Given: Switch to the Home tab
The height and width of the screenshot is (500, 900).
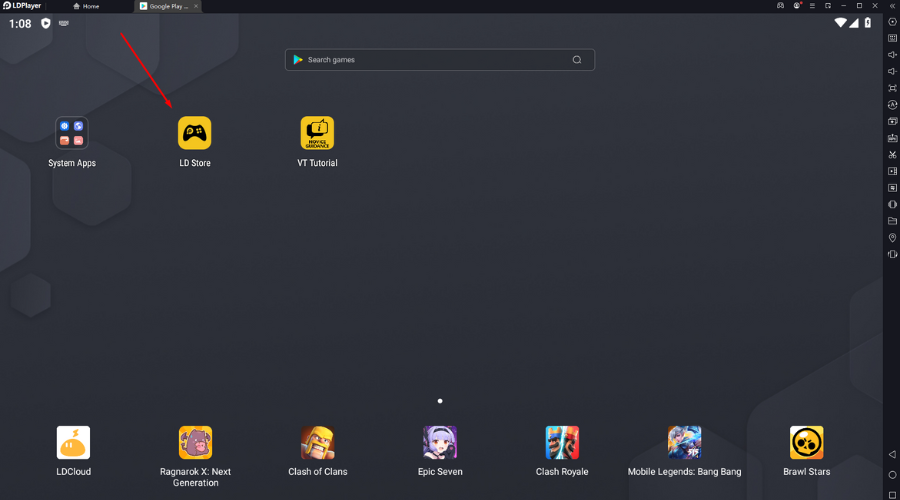Looking at the screenshot, I should tap(86, 6).
